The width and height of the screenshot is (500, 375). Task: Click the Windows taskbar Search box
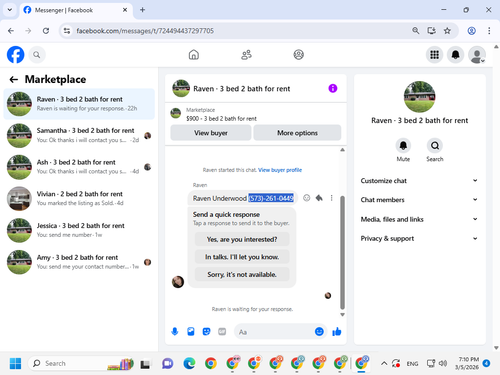pos(82,363)
